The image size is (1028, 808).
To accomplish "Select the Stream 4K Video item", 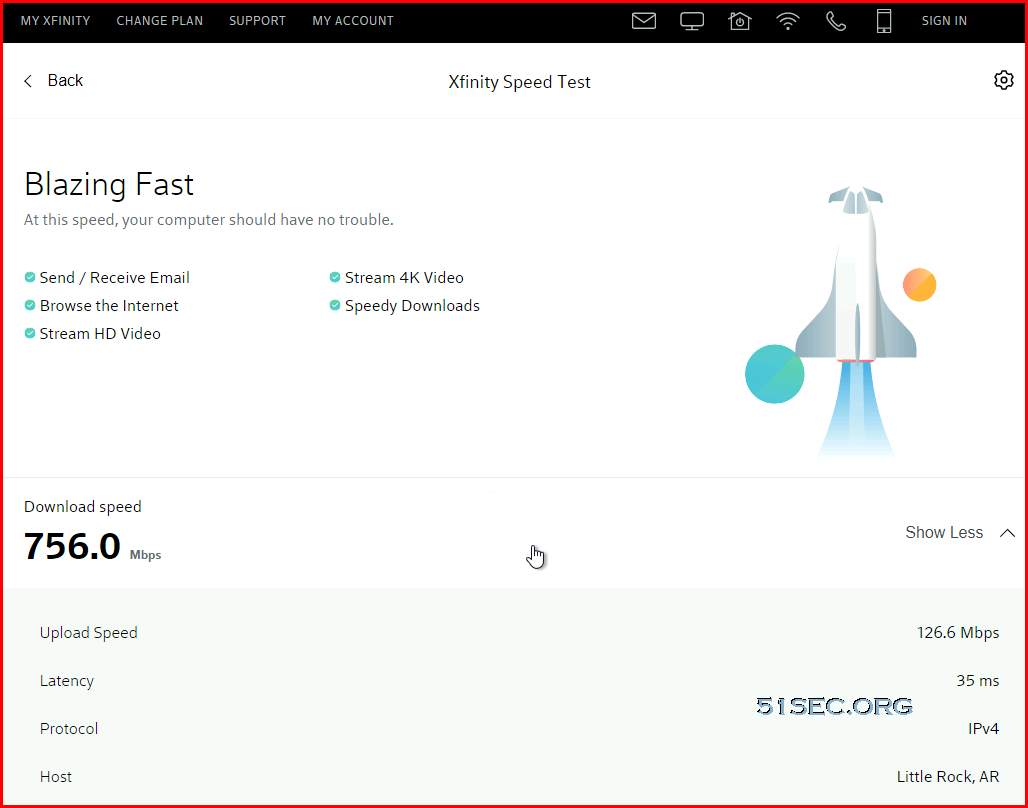I will 404,277.
